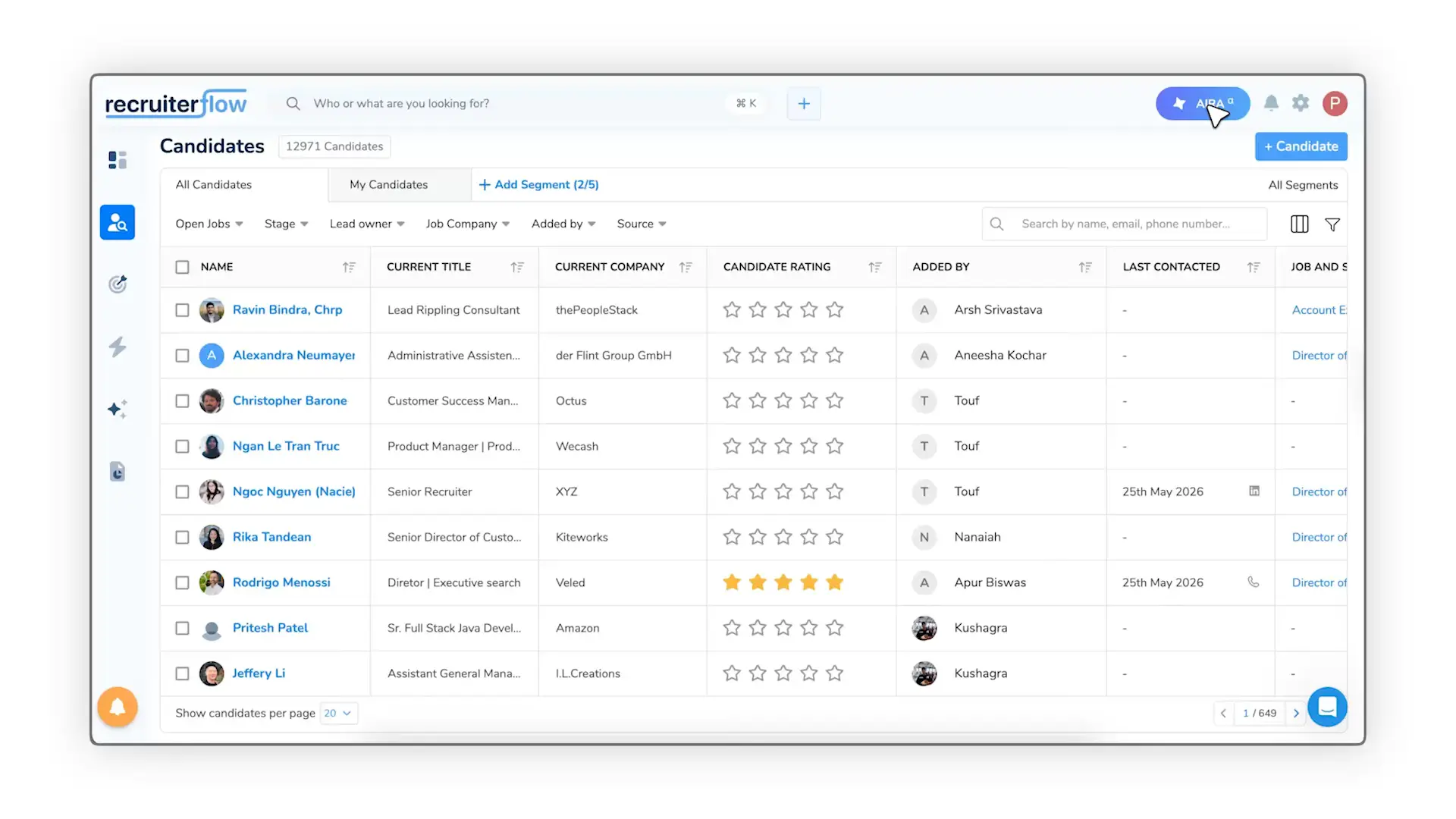Open the target goals icon in sidebar
The width and height of the screenshot is (1456, 819).
point(118,284)
